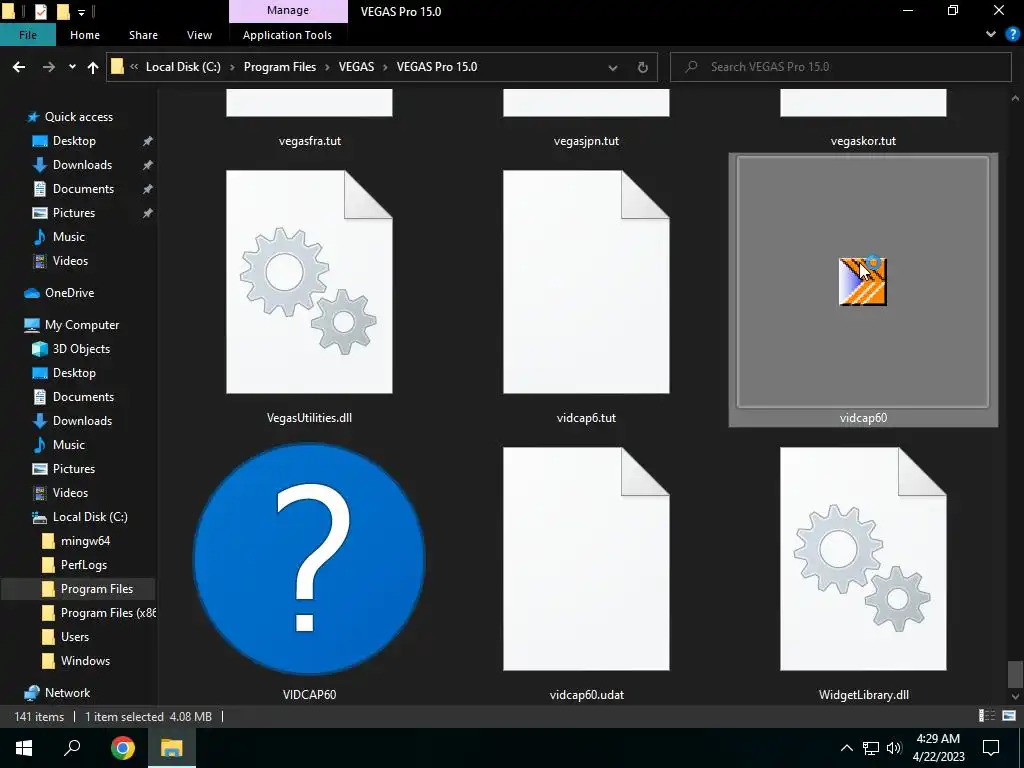Refresh the current folder

[643, 67]
